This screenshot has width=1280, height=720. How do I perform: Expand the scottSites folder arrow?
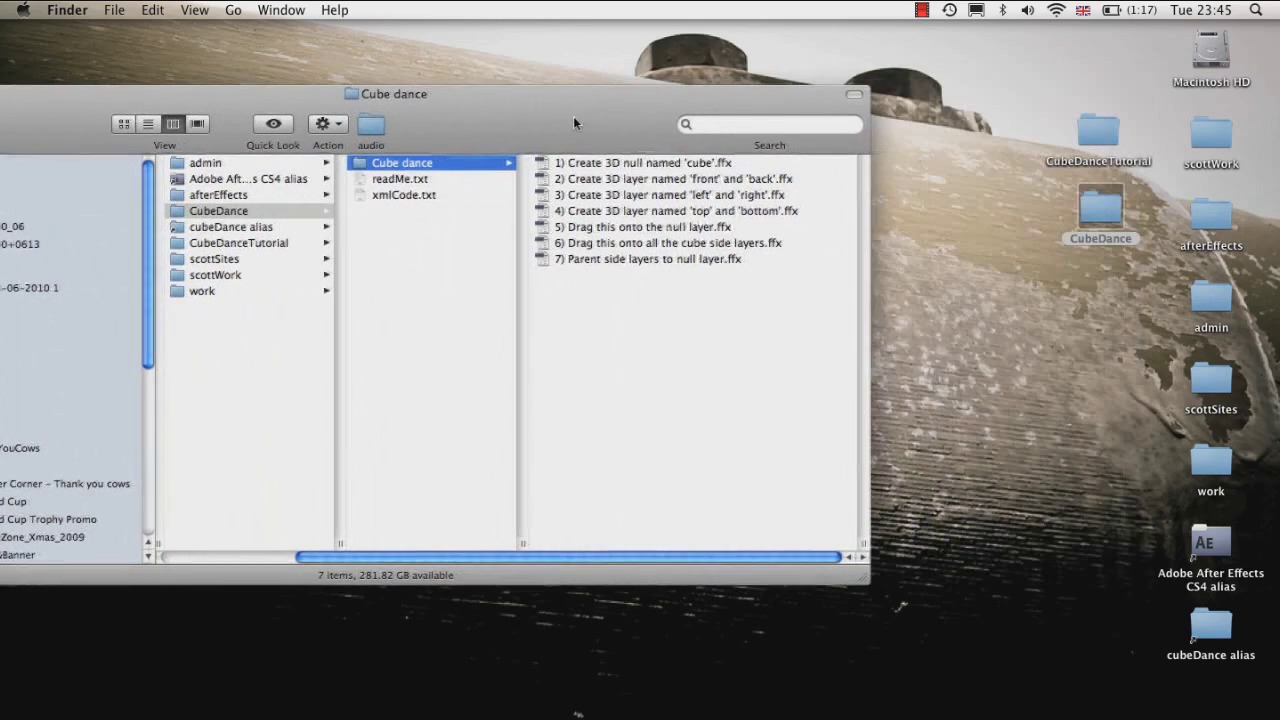[x=326, y=259]
